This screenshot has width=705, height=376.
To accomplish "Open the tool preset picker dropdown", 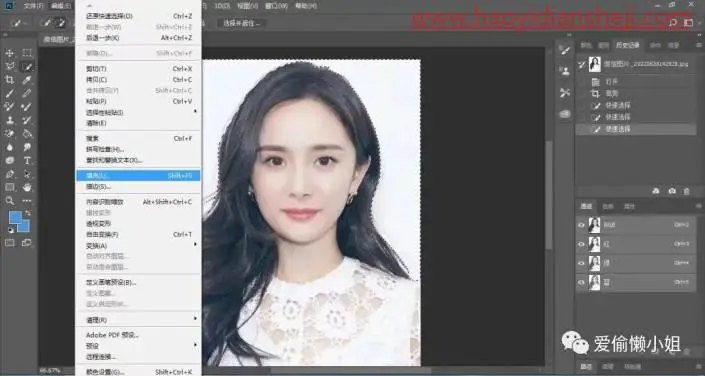I will pyautogui.click(x=26, y=23).
